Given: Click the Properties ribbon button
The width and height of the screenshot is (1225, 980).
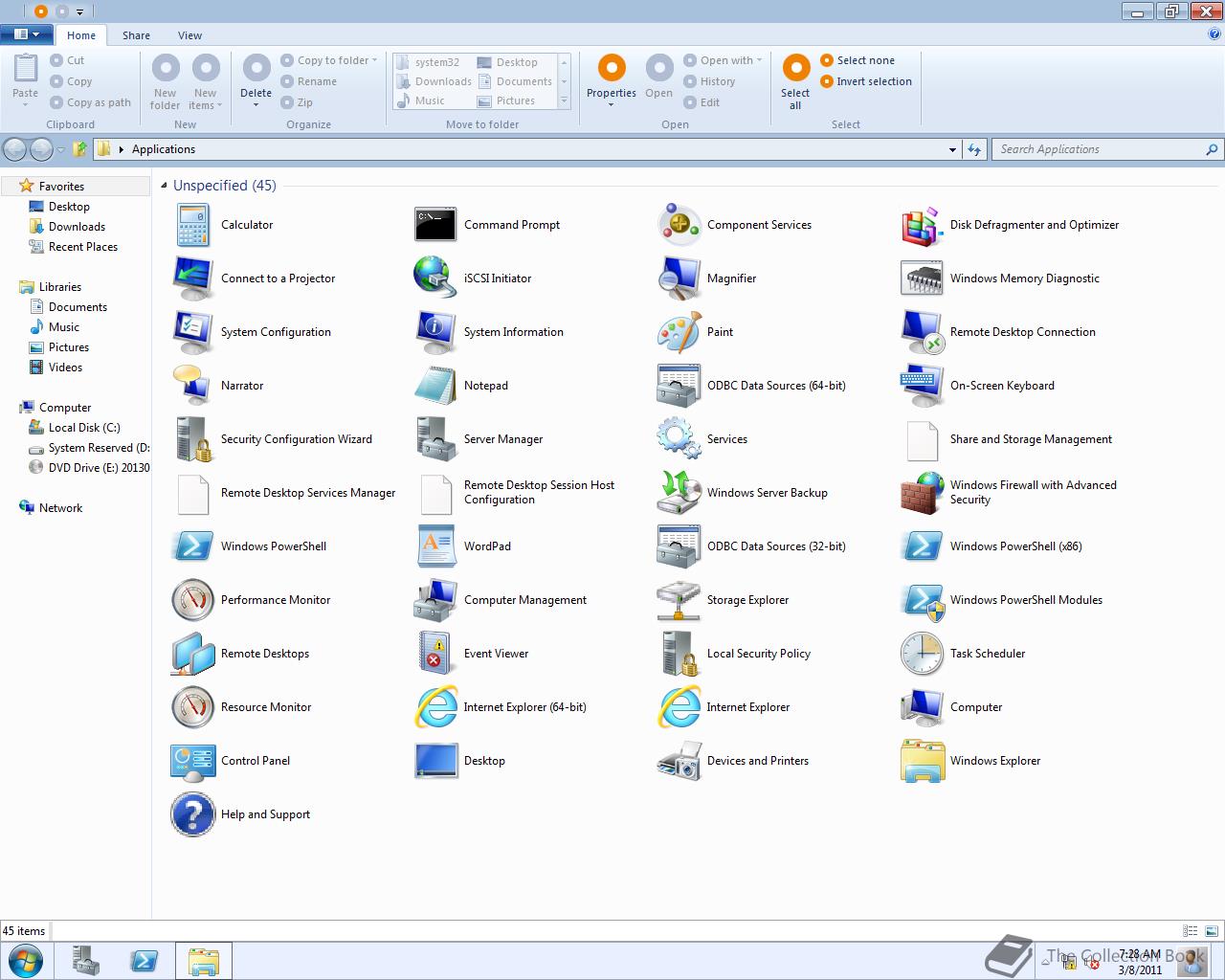Looking at the screenshot, I should 612,81.
